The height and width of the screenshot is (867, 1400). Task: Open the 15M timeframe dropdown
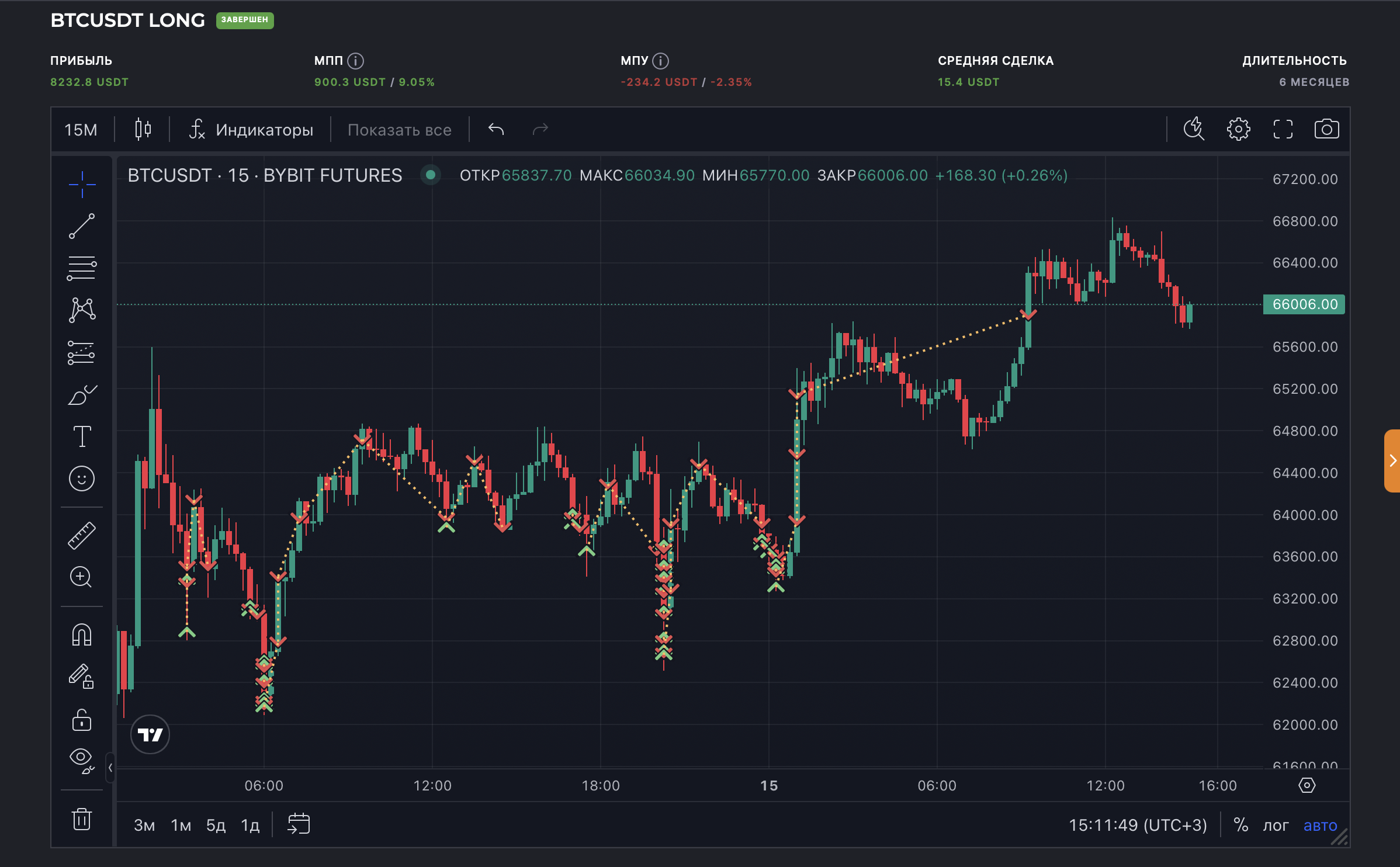pyautogui.click(x=81, y=130)
